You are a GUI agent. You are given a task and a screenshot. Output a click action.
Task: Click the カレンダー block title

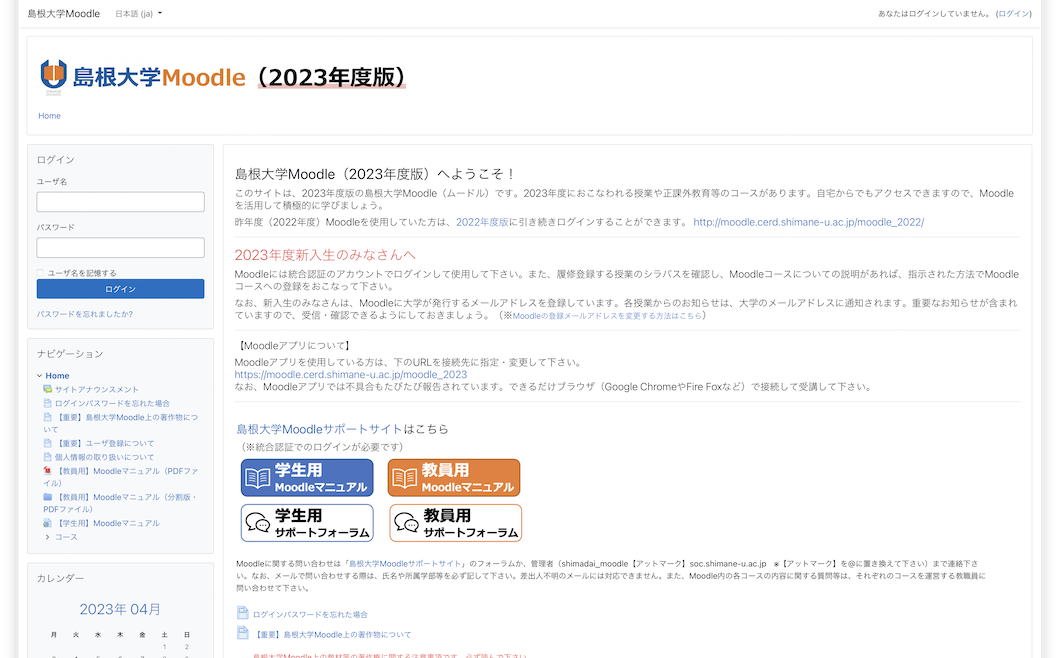(61, 578)
